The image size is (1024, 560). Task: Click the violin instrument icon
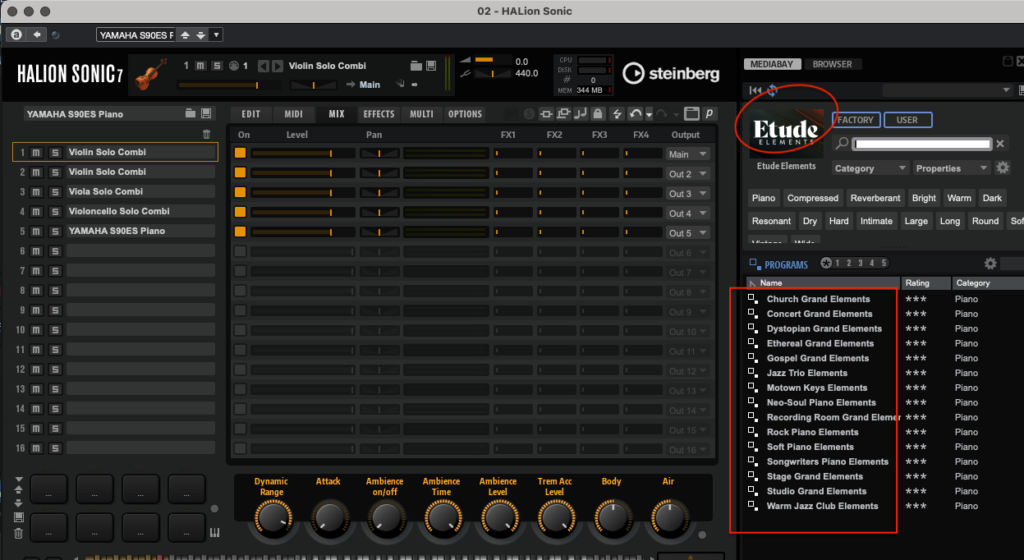coord(152,74)
